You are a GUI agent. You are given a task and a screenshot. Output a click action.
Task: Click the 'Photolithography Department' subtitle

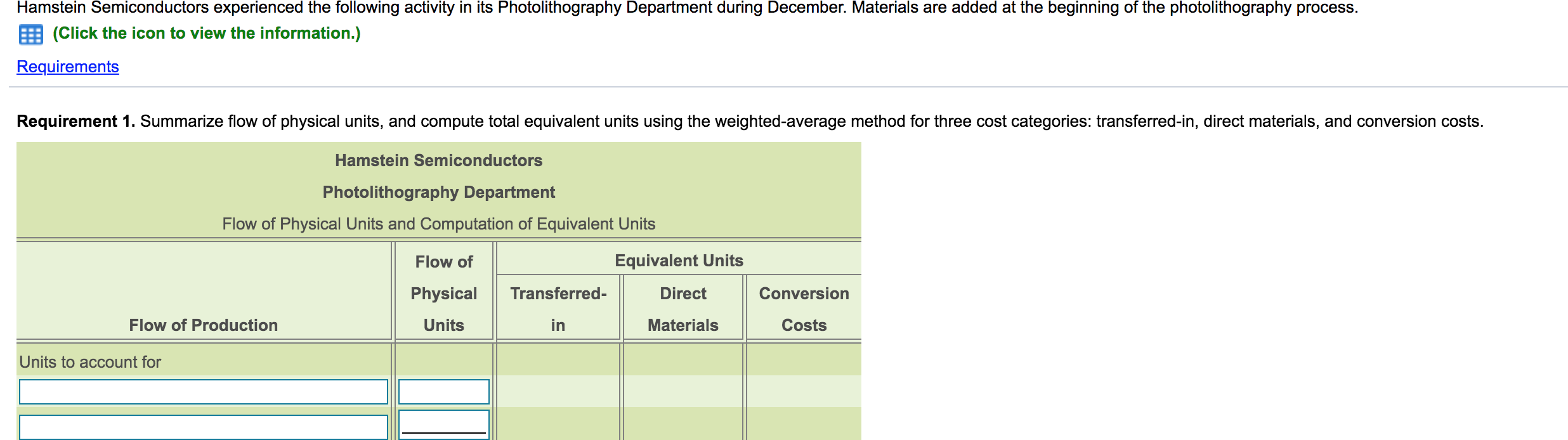(x=439, y=192)
